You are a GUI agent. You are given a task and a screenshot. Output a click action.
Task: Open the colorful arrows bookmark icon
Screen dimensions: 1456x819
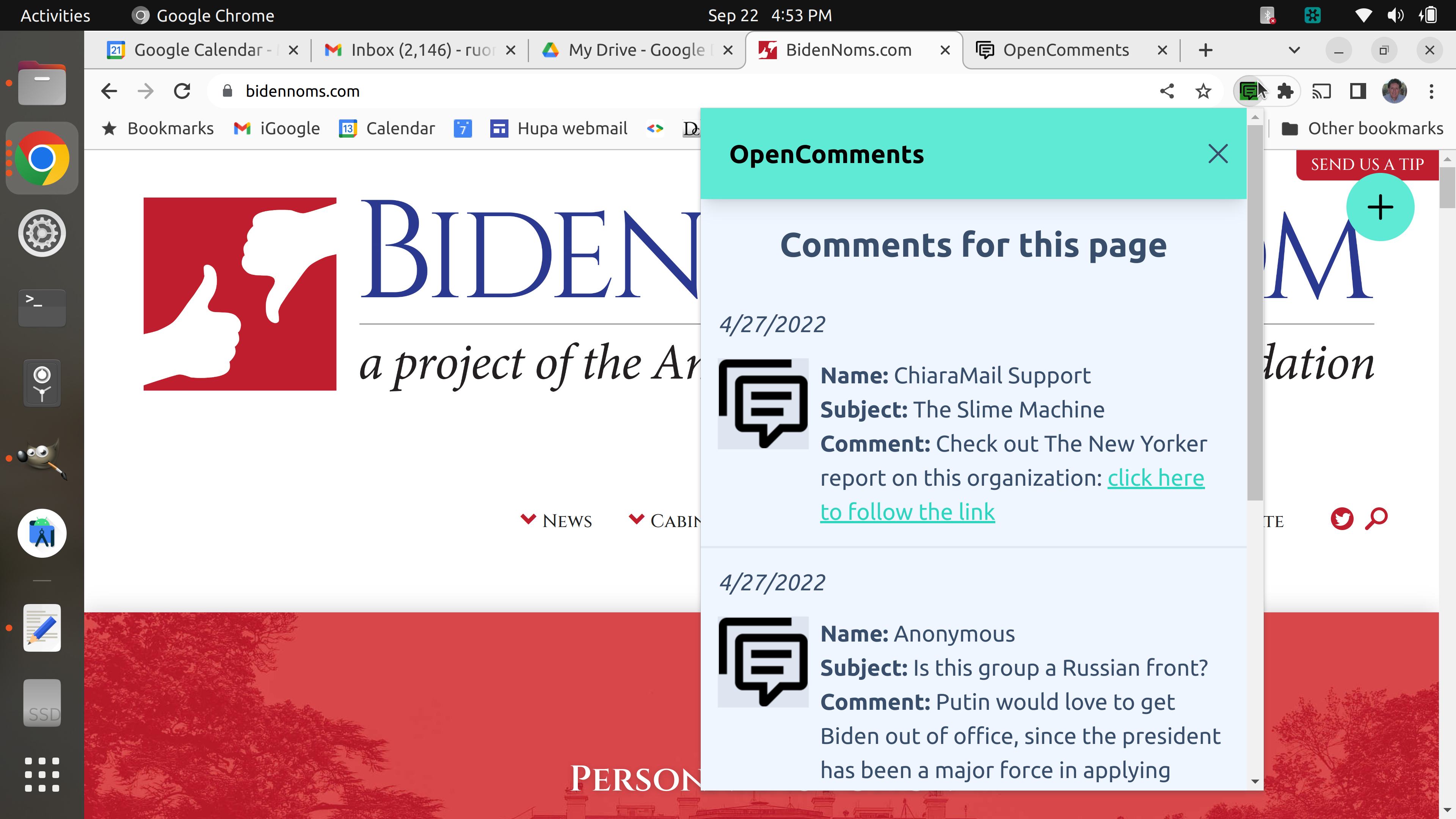655,128
